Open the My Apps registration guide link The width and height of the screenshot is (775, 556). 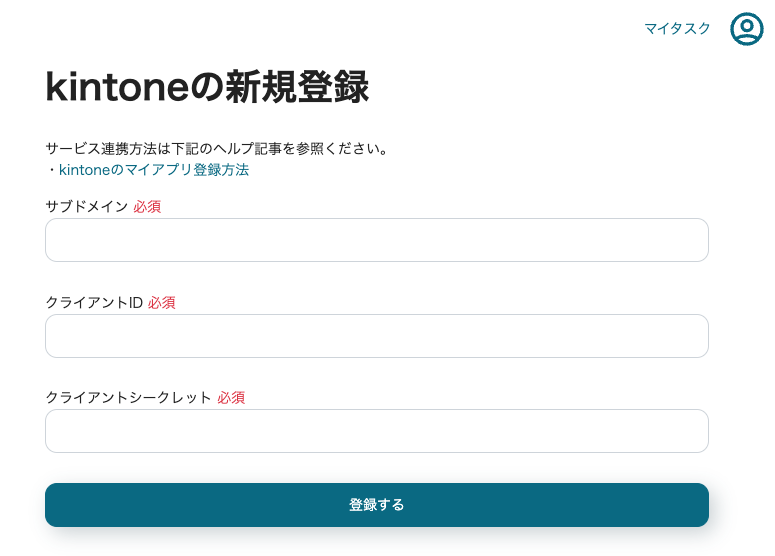[154, 170]
